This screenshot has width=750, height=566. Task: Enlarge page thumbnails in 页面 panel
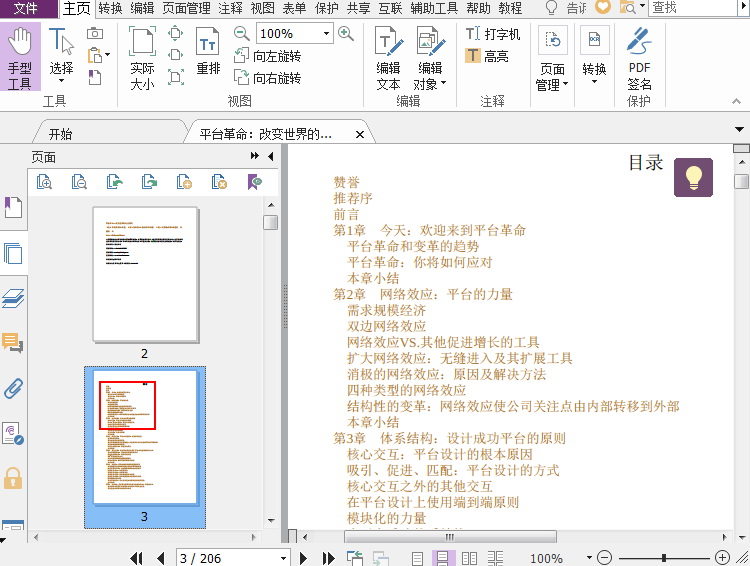coord(44,182)
